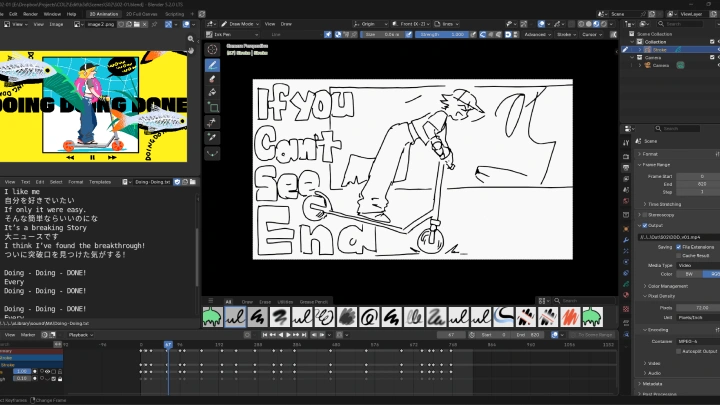The width and height of the screenshot is (720, 405).
Task: Choose the blue curved stroke brush thumbnail
Action: coord(503,317)
